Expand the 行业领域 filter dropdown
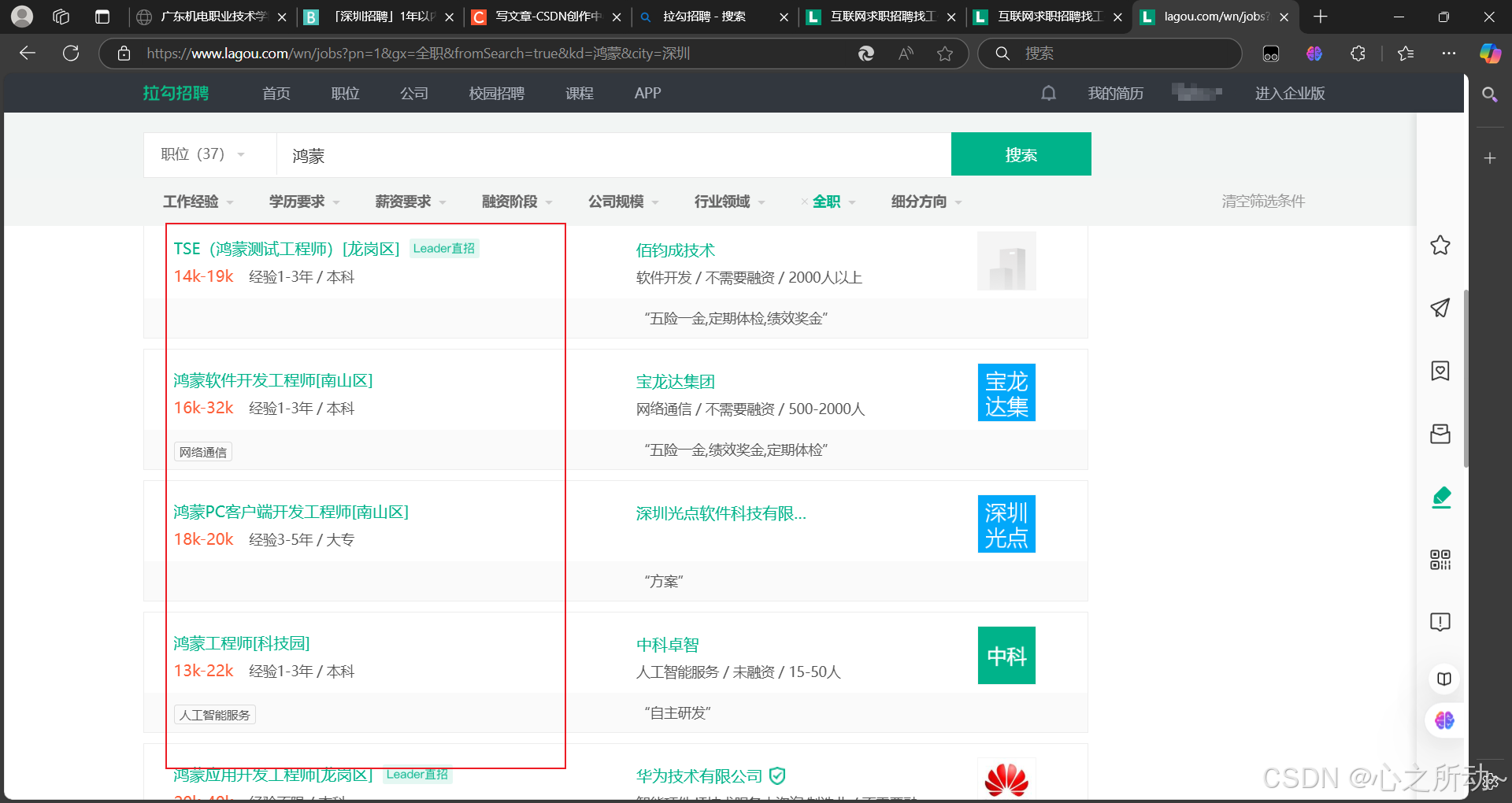The height and width of the screenshot is (803, 1512). tap(730, 202)
